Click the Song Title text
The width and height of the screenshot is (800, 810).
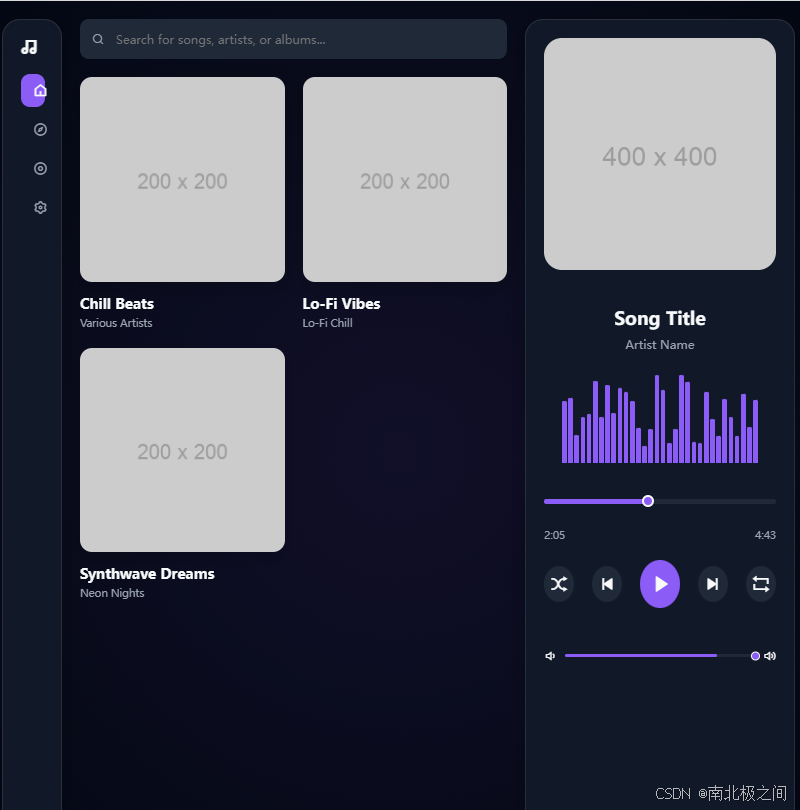click(x=659, y=318)
